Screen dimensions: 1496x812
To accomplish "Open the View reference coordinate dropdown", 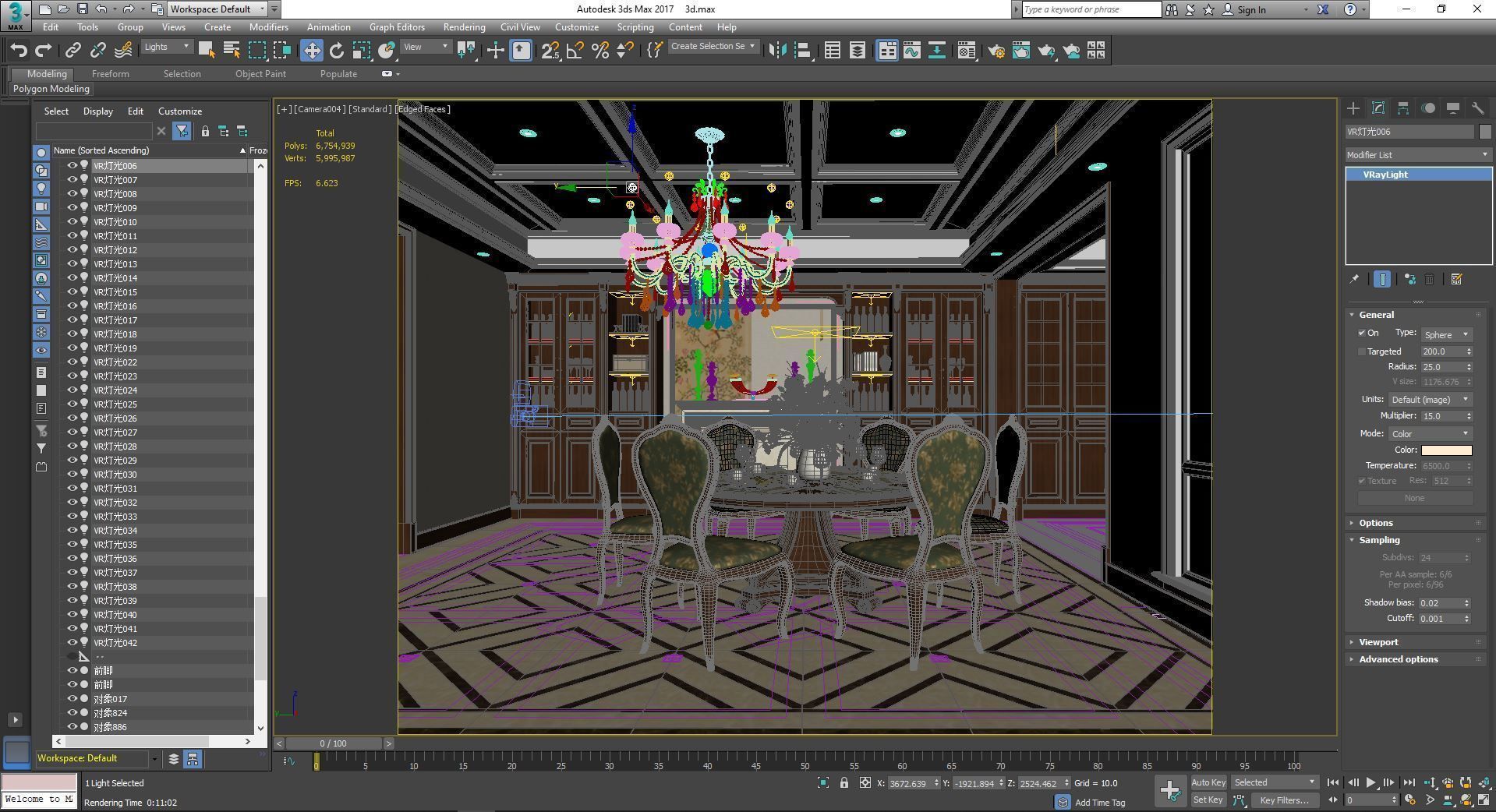I will point(426,47).
